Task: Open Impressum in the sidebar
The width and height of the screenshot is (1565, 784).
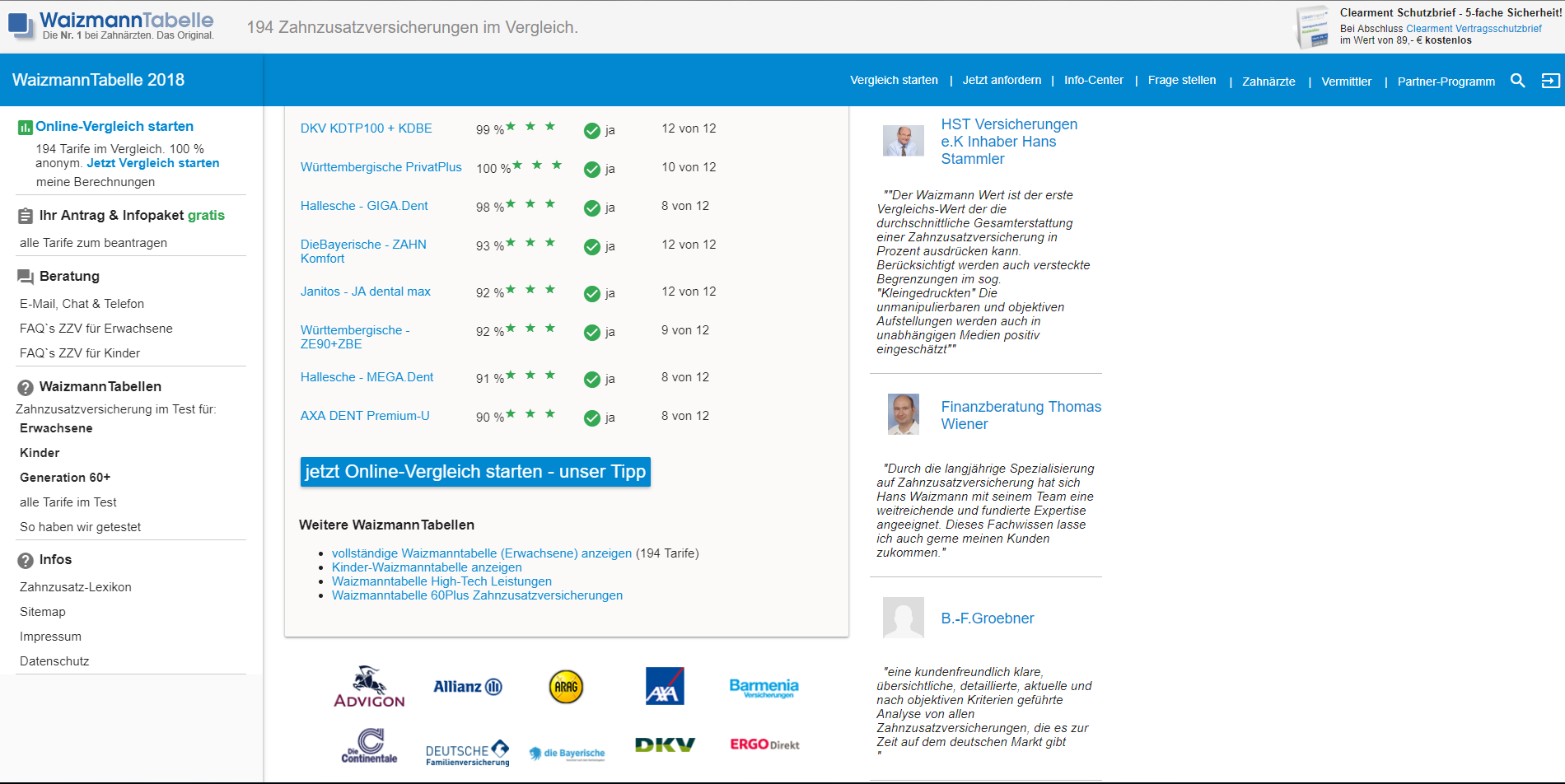Action: pos(50,637)
